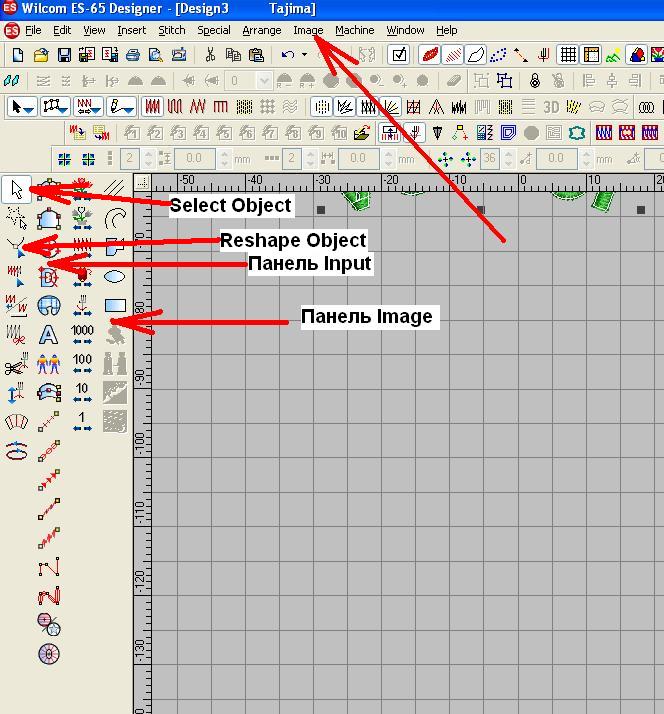Open the Stitch menu
Image resolution: width=664 pixels, height=714 pixels.
point(172,30)
